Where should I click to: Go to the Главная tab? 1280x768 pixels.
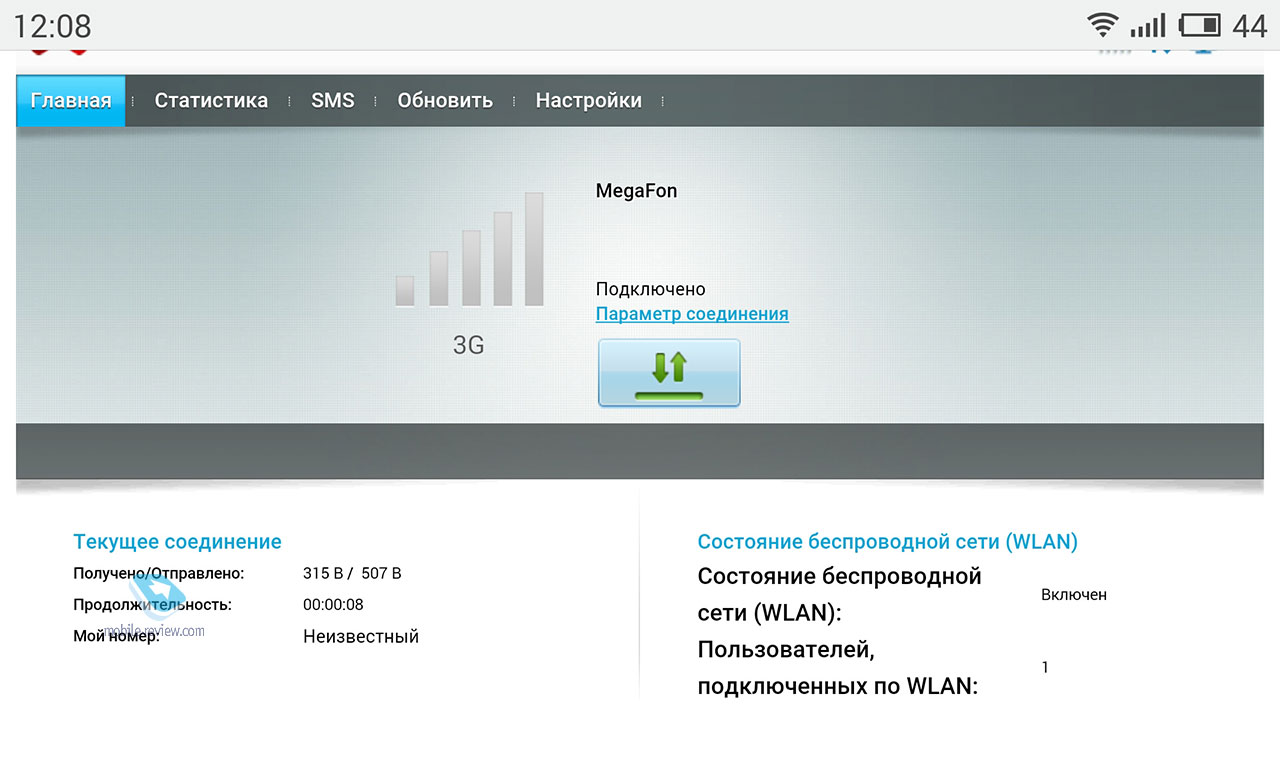pyautogui.click(x=71, y=100)
